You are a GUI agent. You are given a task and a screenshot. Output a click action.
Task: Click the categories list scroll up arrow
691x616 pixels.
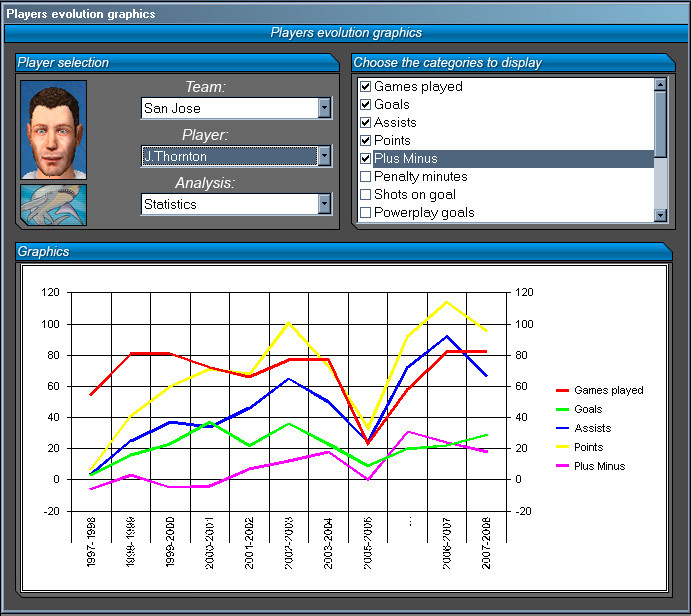[660, 84]
